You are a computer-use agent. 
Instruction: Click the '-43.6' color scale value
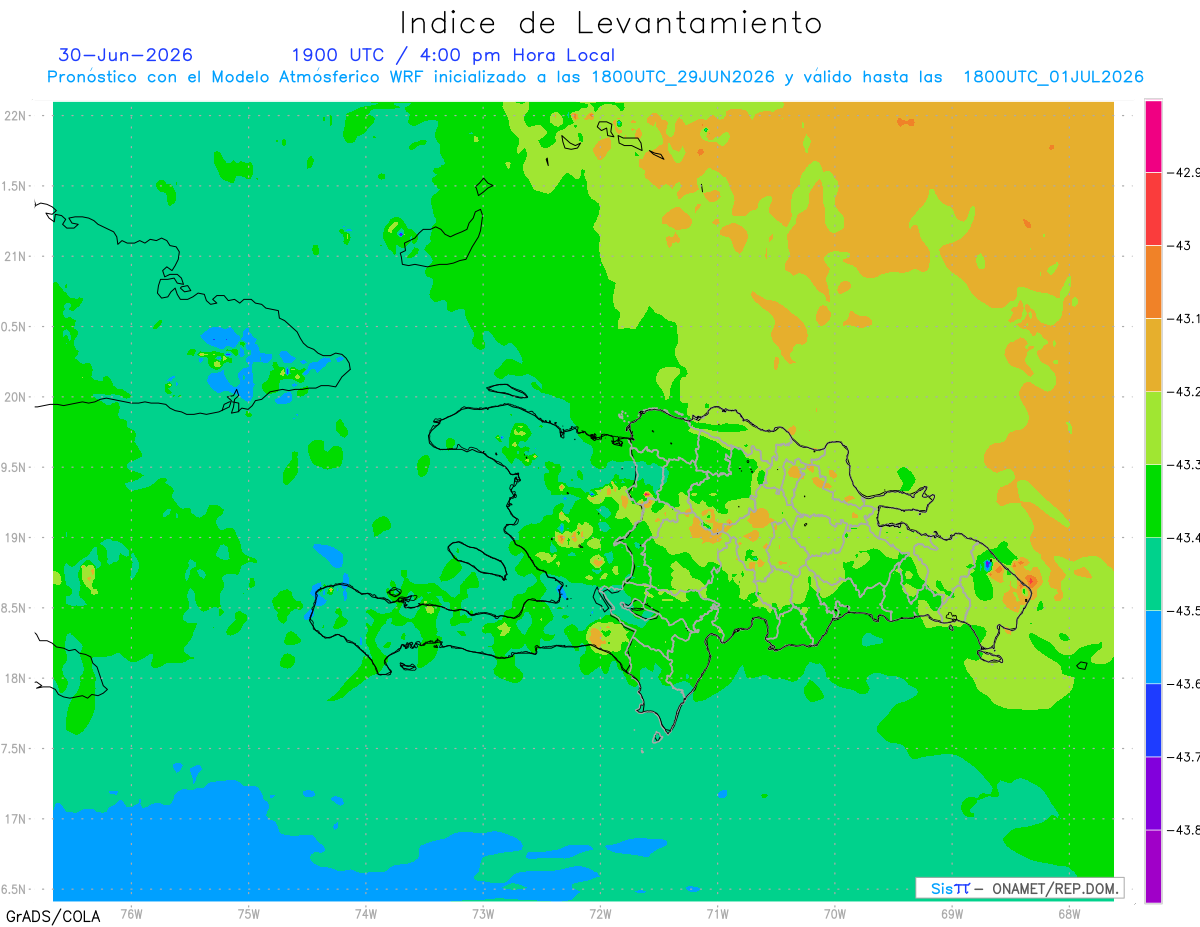[x=1184, y=684]
